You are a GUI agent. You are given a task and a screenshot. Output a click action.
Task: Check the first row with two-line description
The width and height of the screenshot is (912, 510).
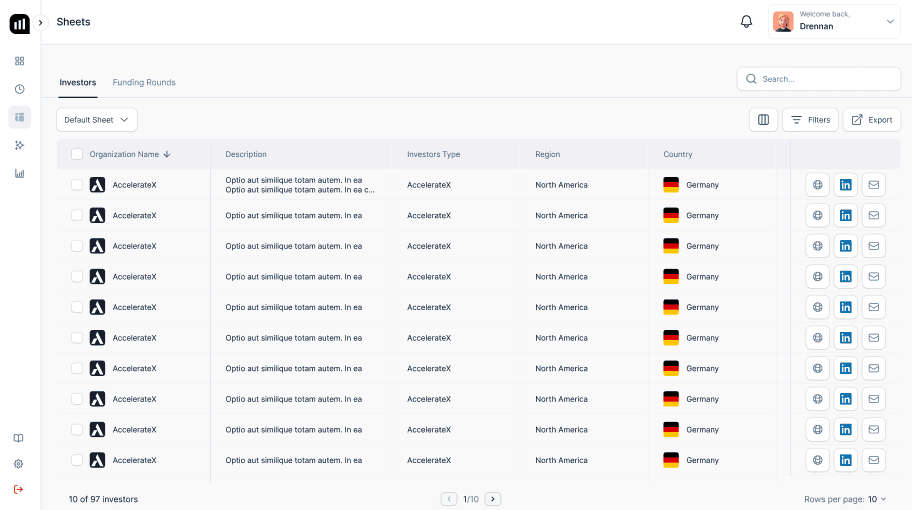click(77, 185)
